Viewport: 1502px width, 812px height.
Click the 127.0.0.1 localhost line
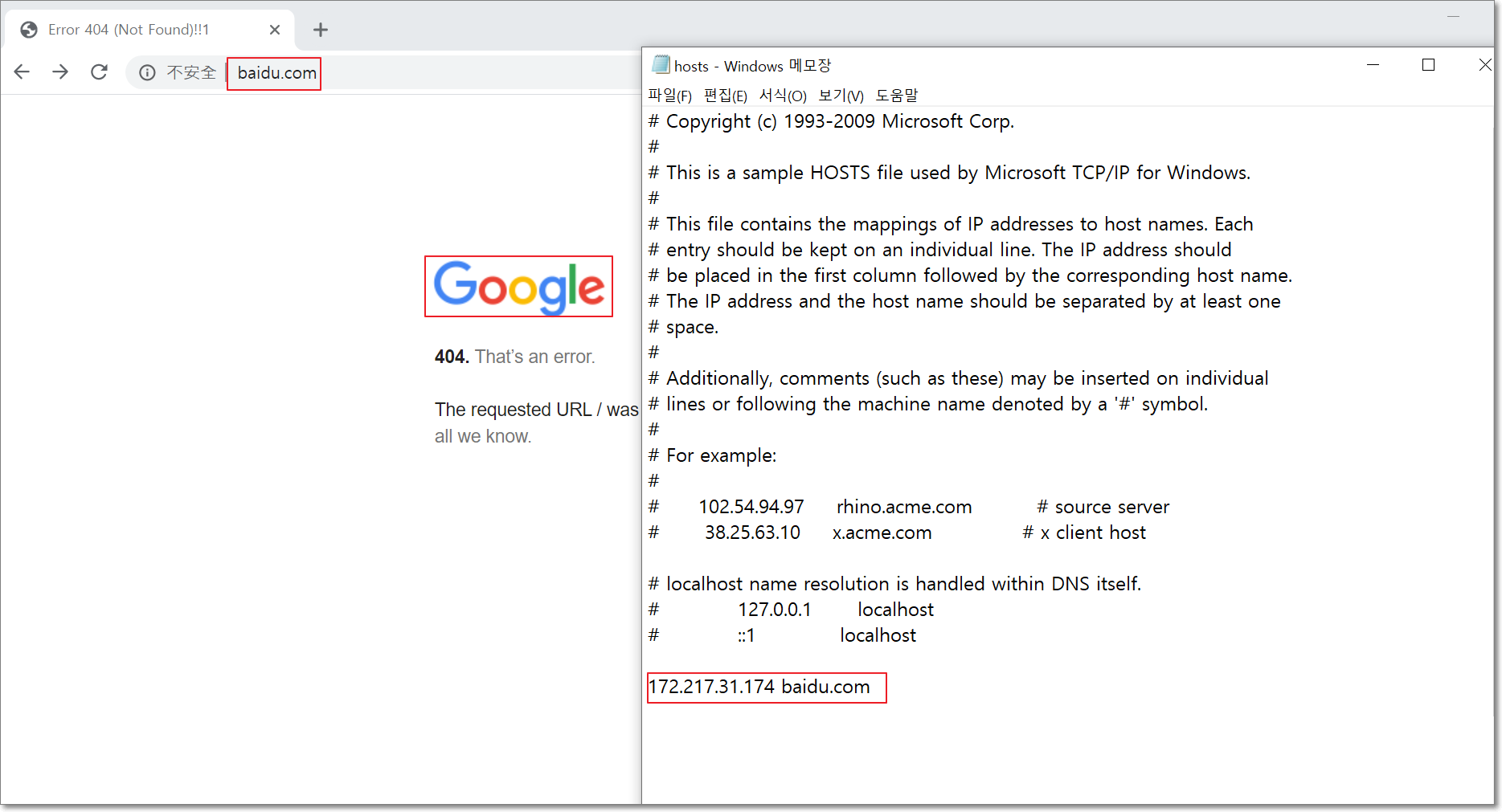pyautogui.click(x=792, y=610)
